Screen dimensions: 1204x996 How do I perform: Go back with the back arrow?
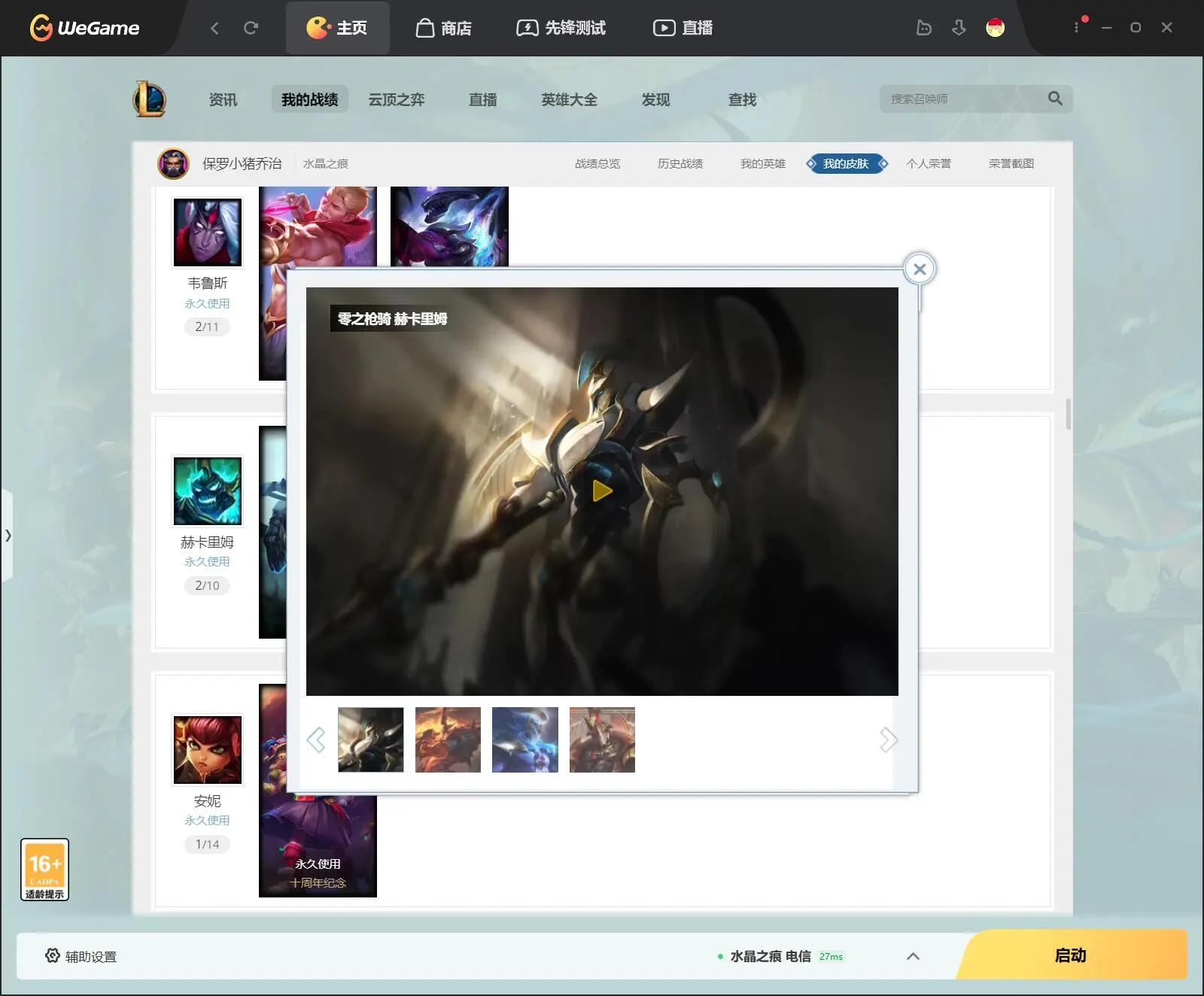coord(214,28)
